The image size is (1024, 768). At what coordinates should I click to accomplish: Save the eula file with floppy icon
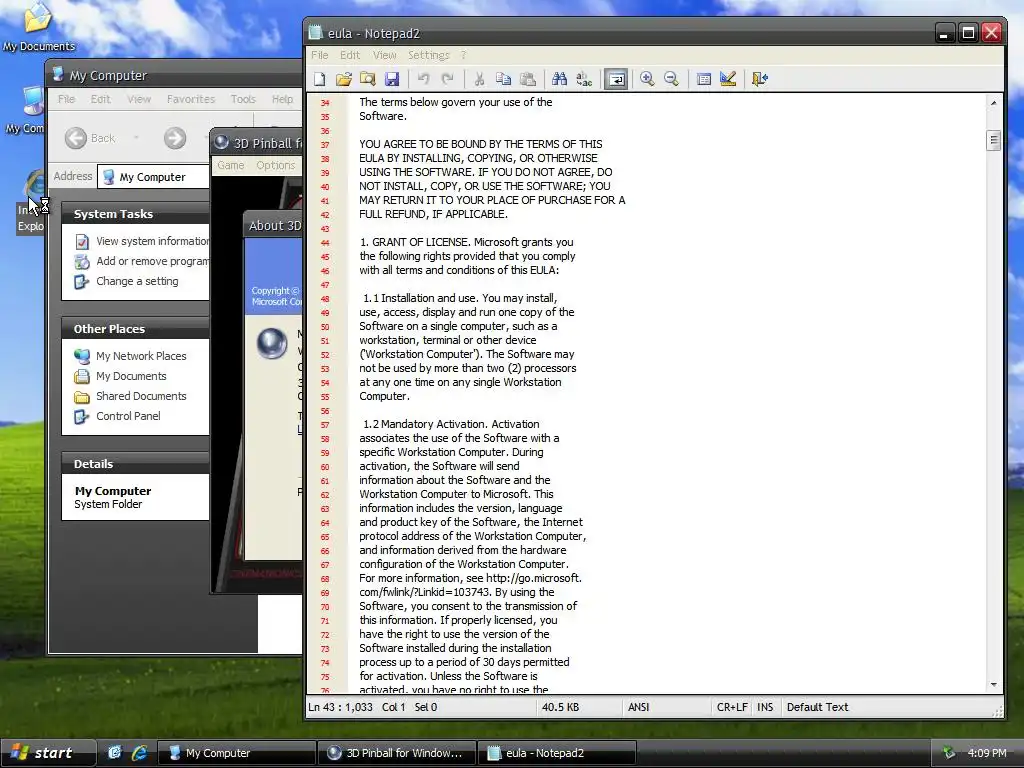(392, 79)
